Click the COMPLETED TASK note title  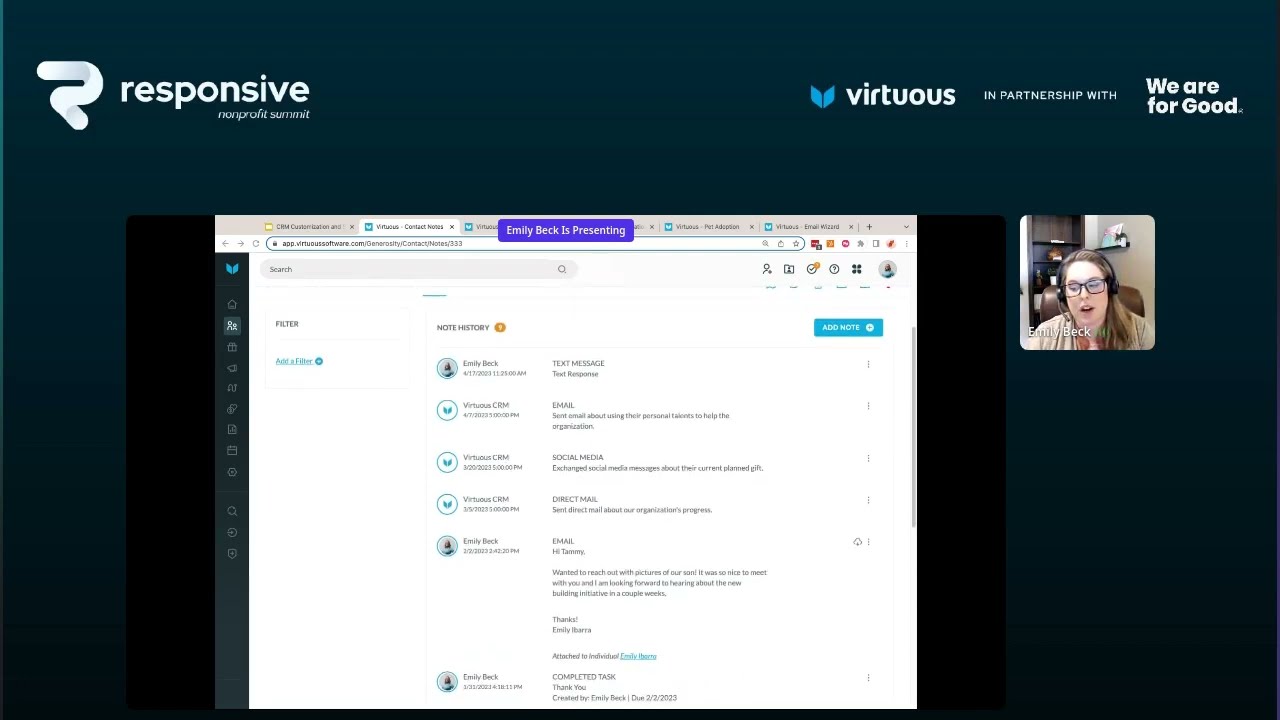tap(584, 678)
